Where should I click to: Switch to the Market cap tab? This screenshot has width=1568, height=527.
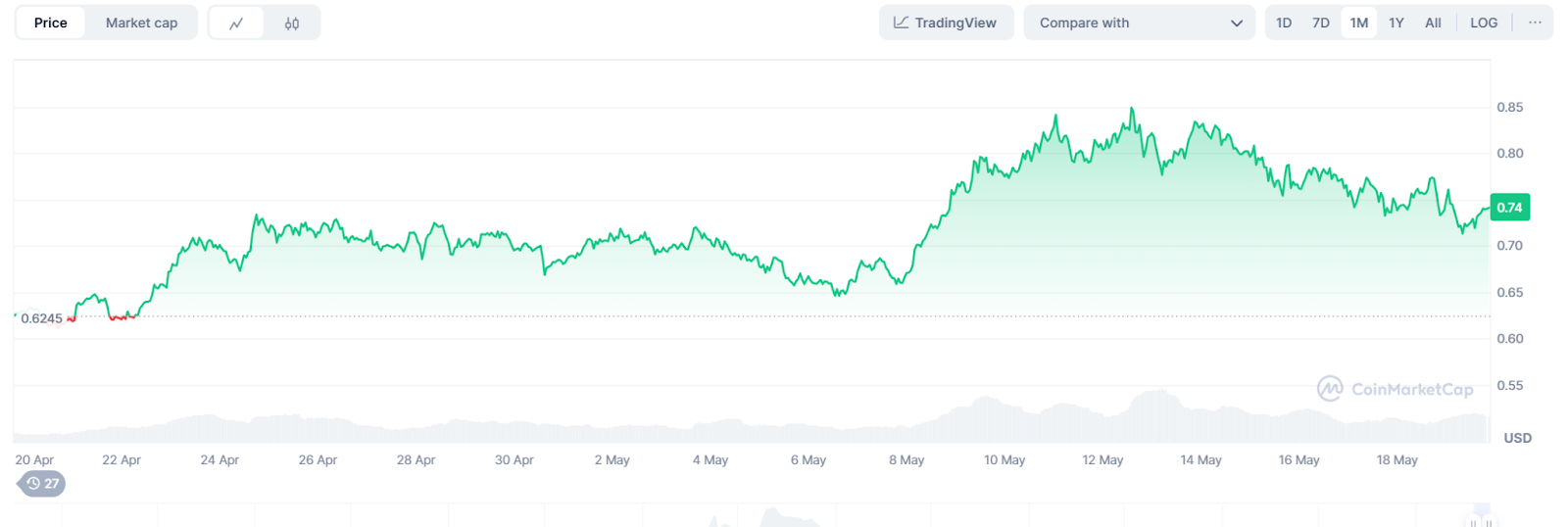[141, 23]
